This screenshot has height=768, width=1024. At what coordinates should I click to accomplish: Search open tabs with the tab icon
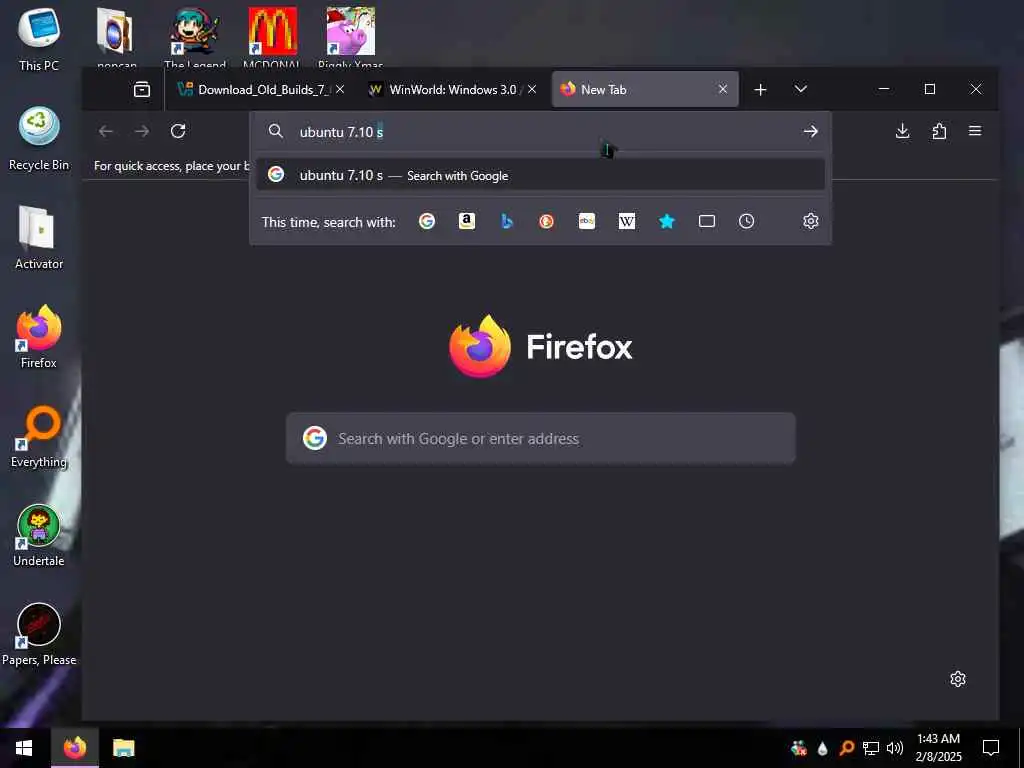click(x=707, y=221)
